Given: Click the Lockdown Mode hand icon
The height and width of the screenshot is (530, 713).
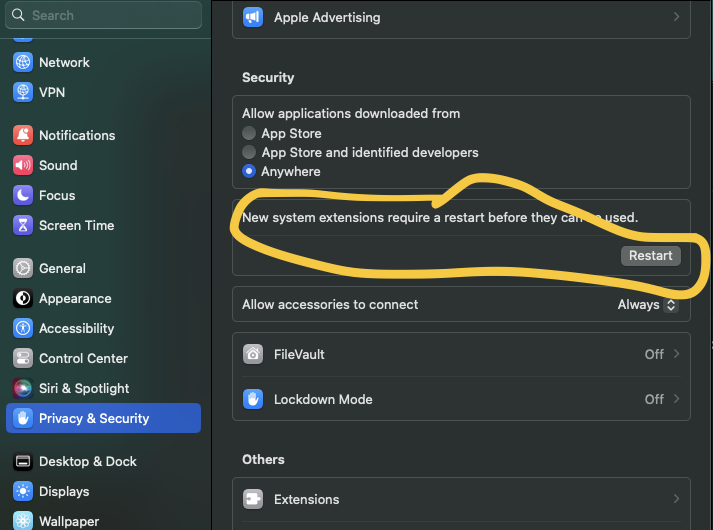Looking at the screenshot, I should click(254, 399).
